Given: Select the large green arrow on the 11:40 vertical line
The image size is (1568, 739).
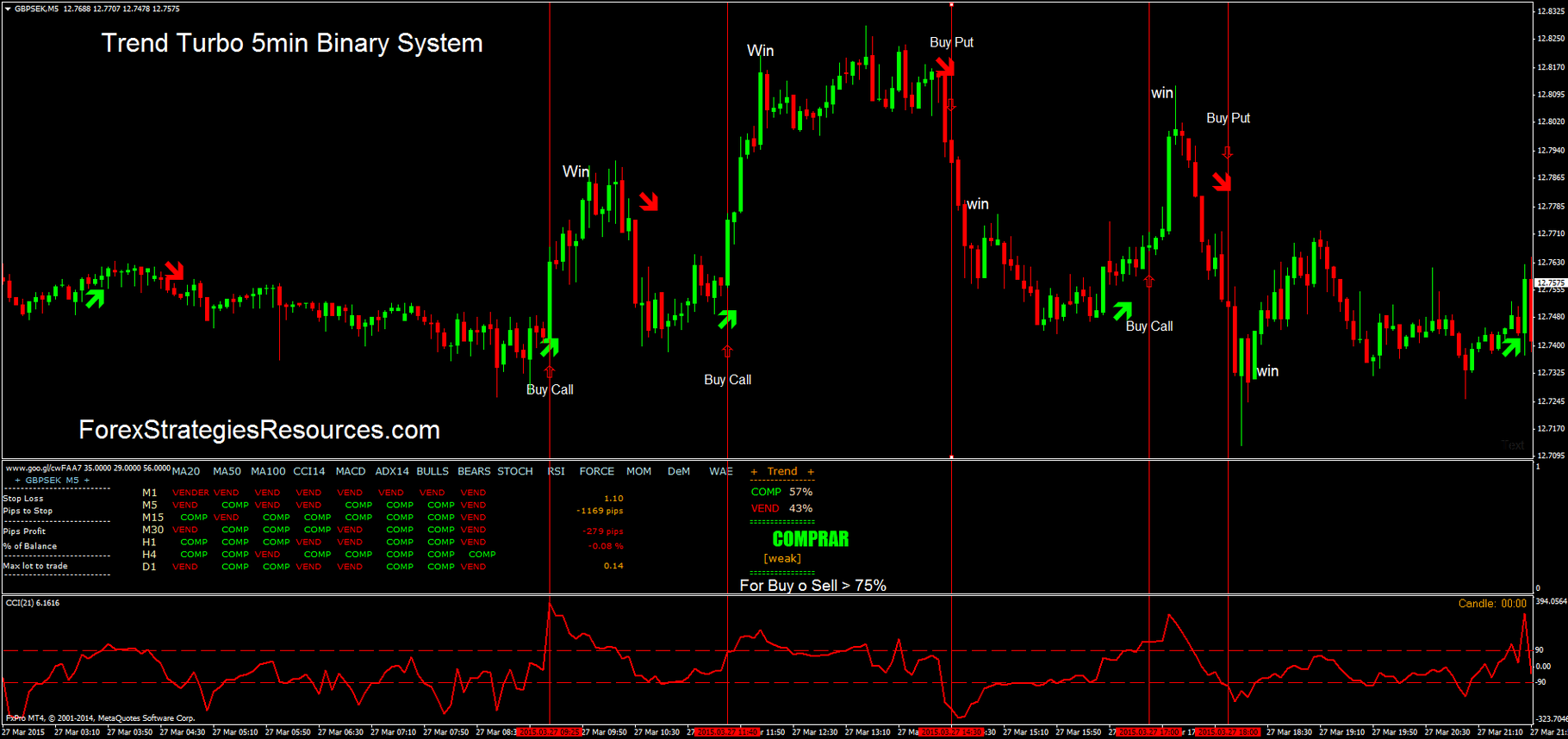Looking at the screenshot, I should [728, 319].
